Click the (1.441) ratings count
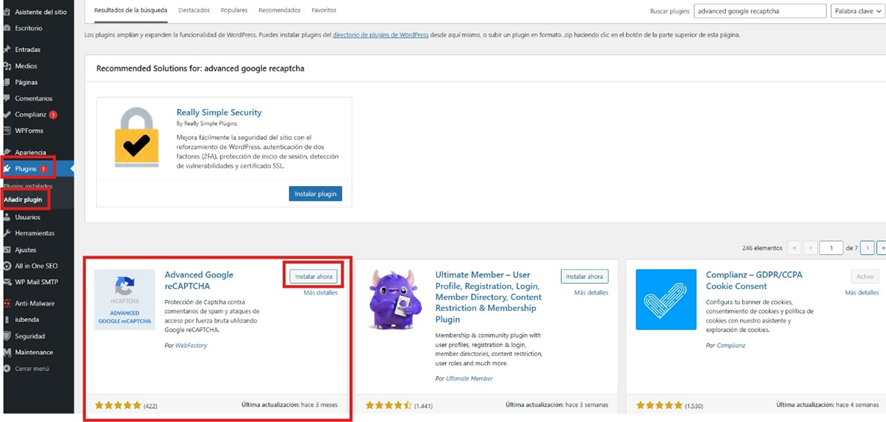The height and width of the screenshot is (422, 886). click(x=424, y=406)
